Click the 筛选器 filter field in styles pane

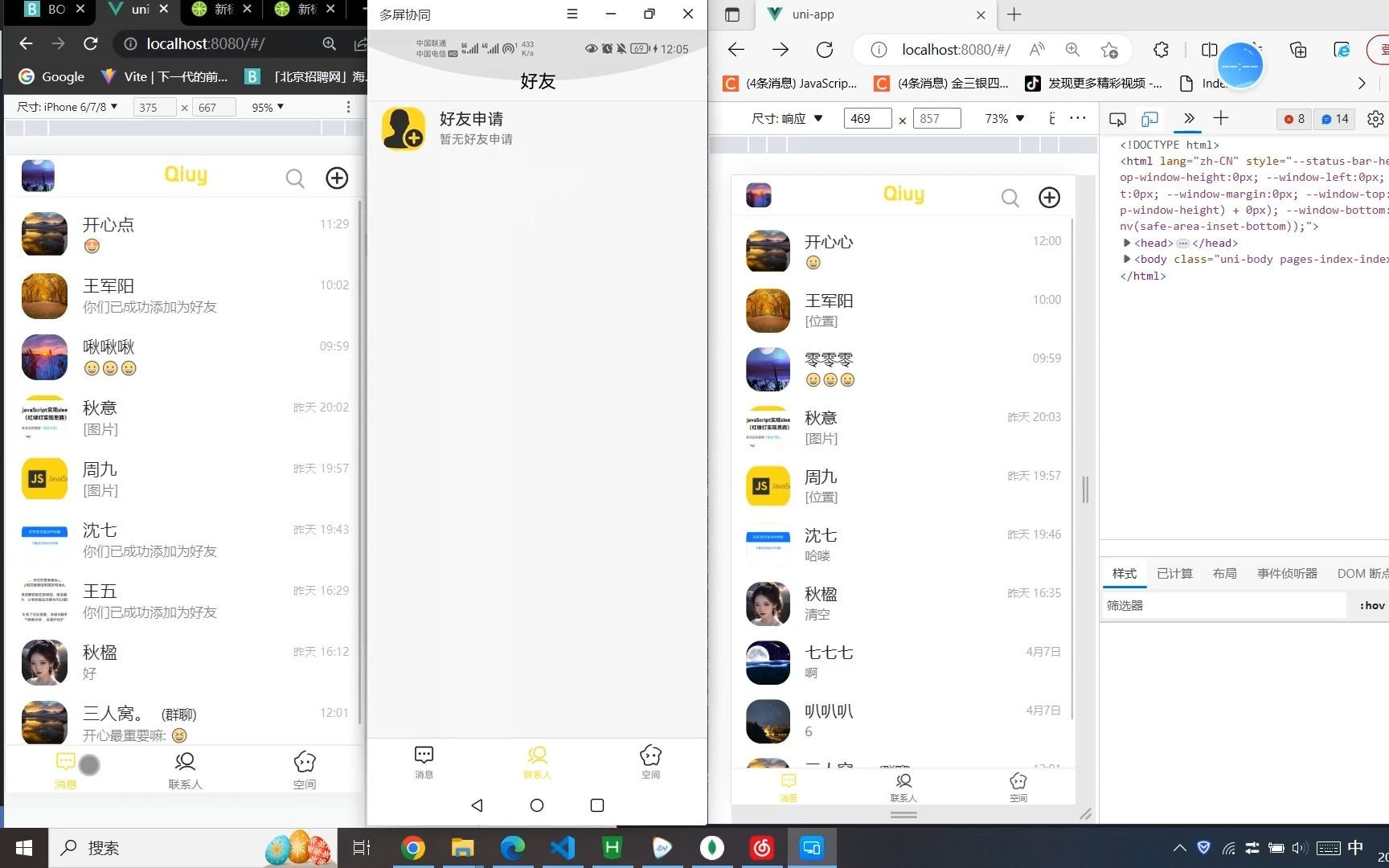pos(1223,605)
